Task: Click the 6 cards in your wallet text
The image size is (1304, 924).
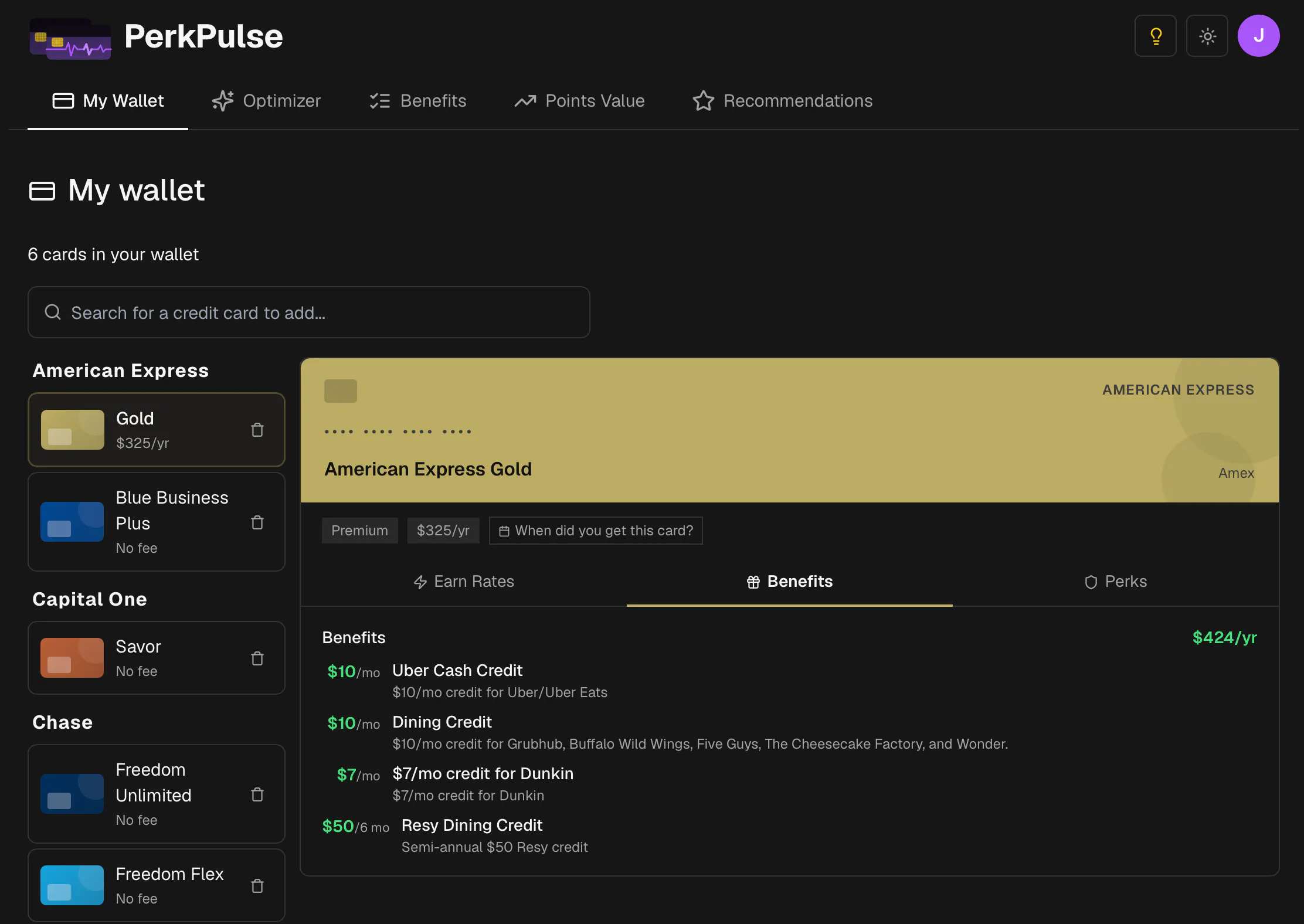Action: [113, 254]
